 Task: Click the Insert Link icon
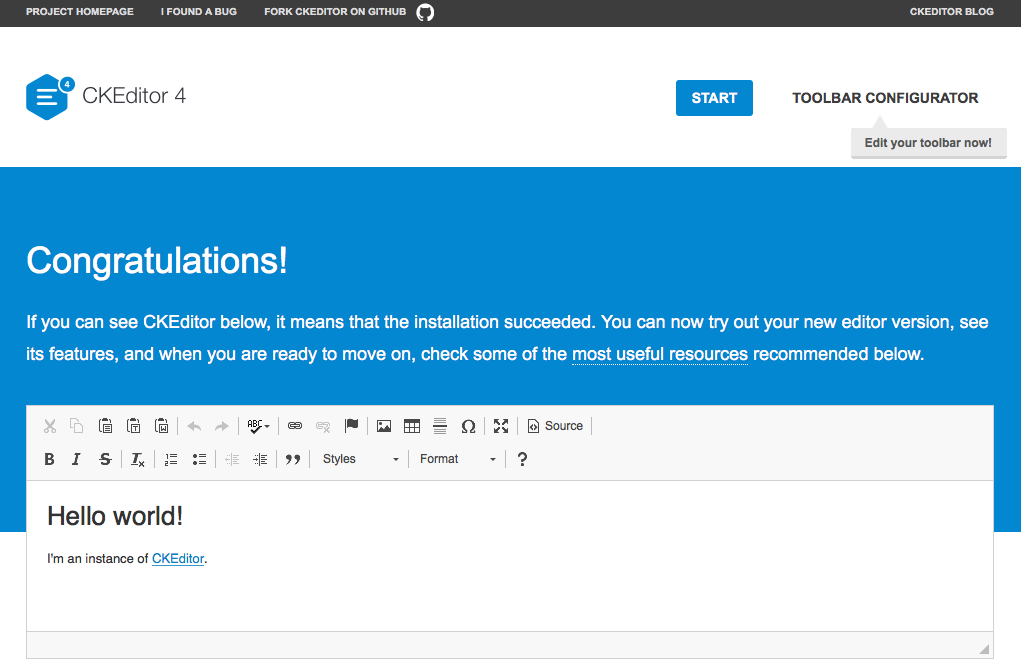pos(295,426)
